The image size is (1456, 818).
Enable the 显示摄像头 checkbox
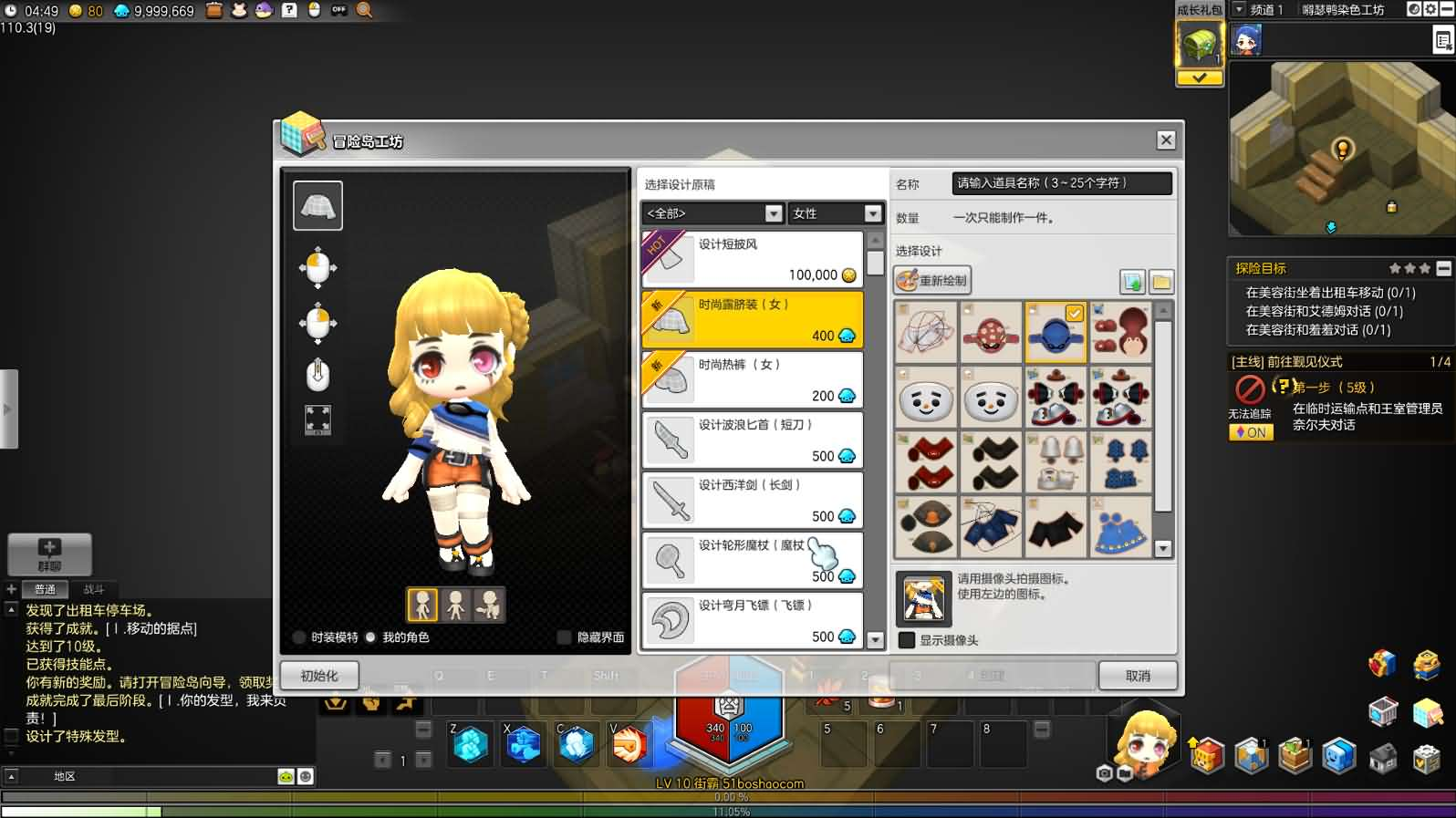[907, 640]
